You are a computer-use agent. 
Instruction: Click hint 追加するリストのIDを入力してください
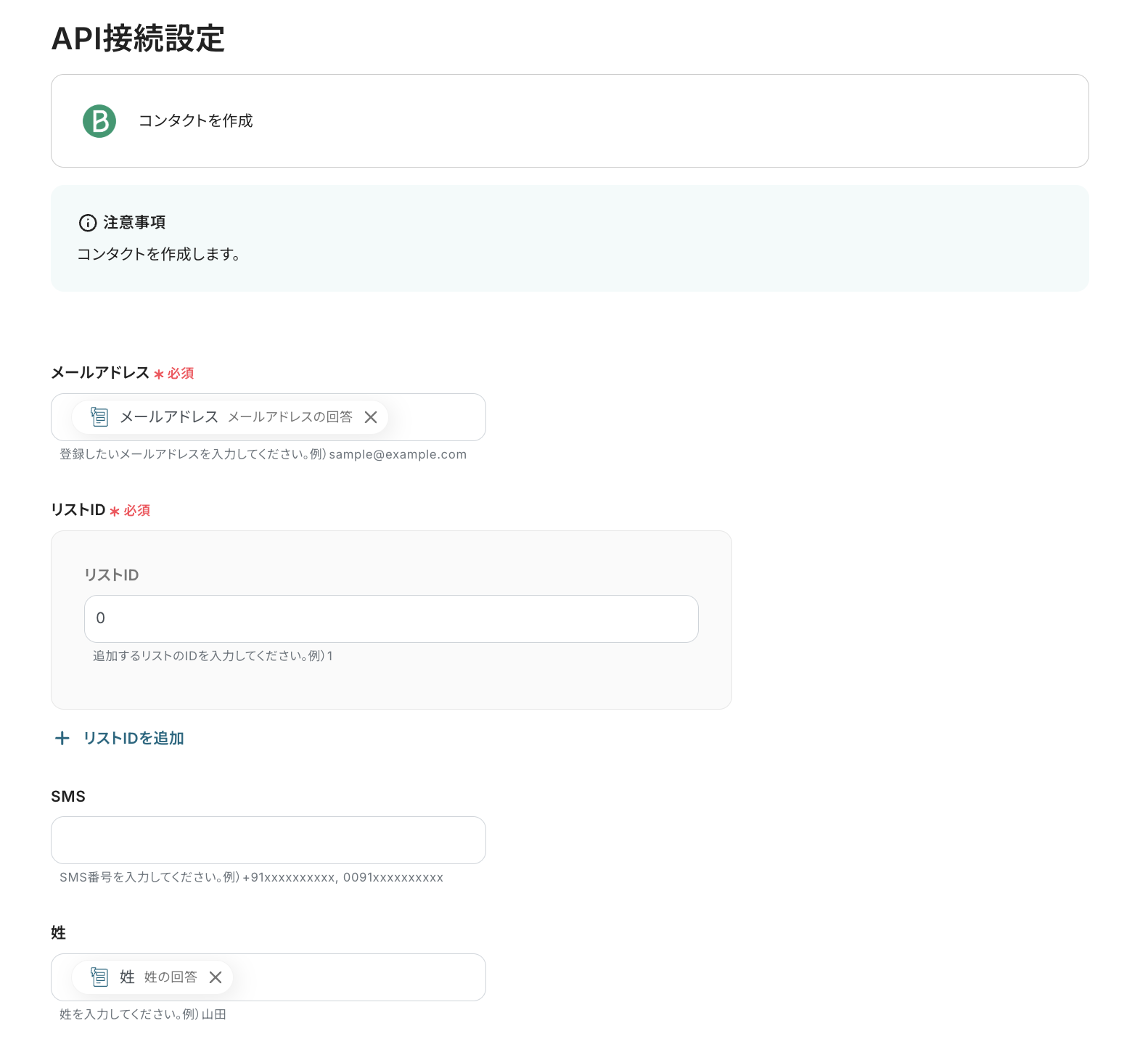(x=213, y=656)
